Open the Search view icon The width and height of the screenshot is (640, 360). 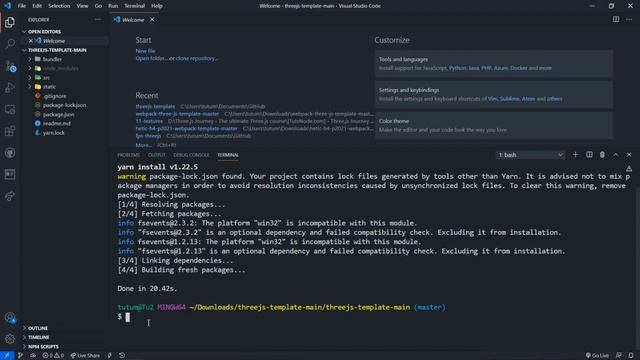(x=10, y=44)
